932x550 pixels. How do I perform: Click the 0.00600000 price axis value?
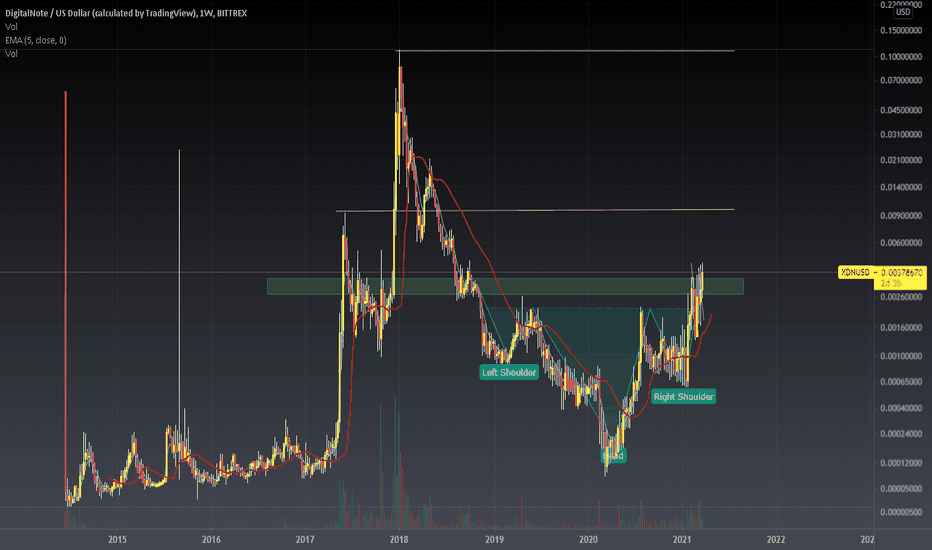(x=901, y=243)
